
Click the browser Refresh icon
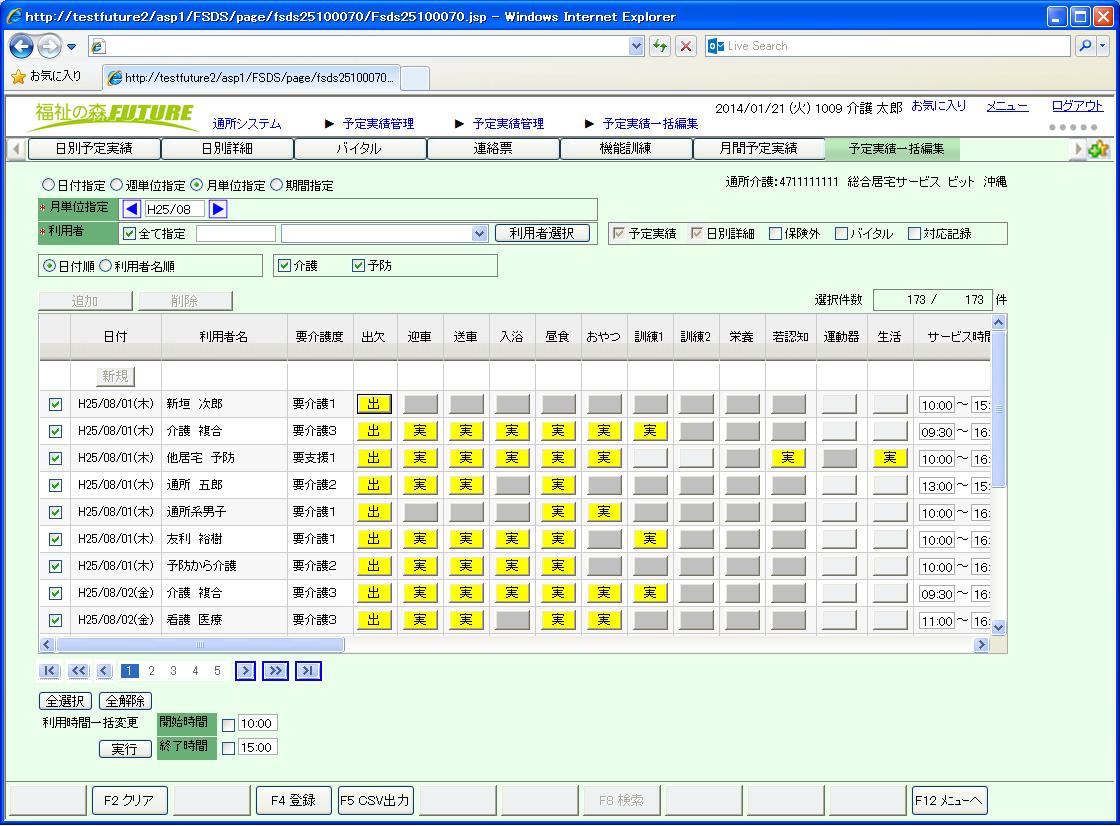tap(660, 46)
